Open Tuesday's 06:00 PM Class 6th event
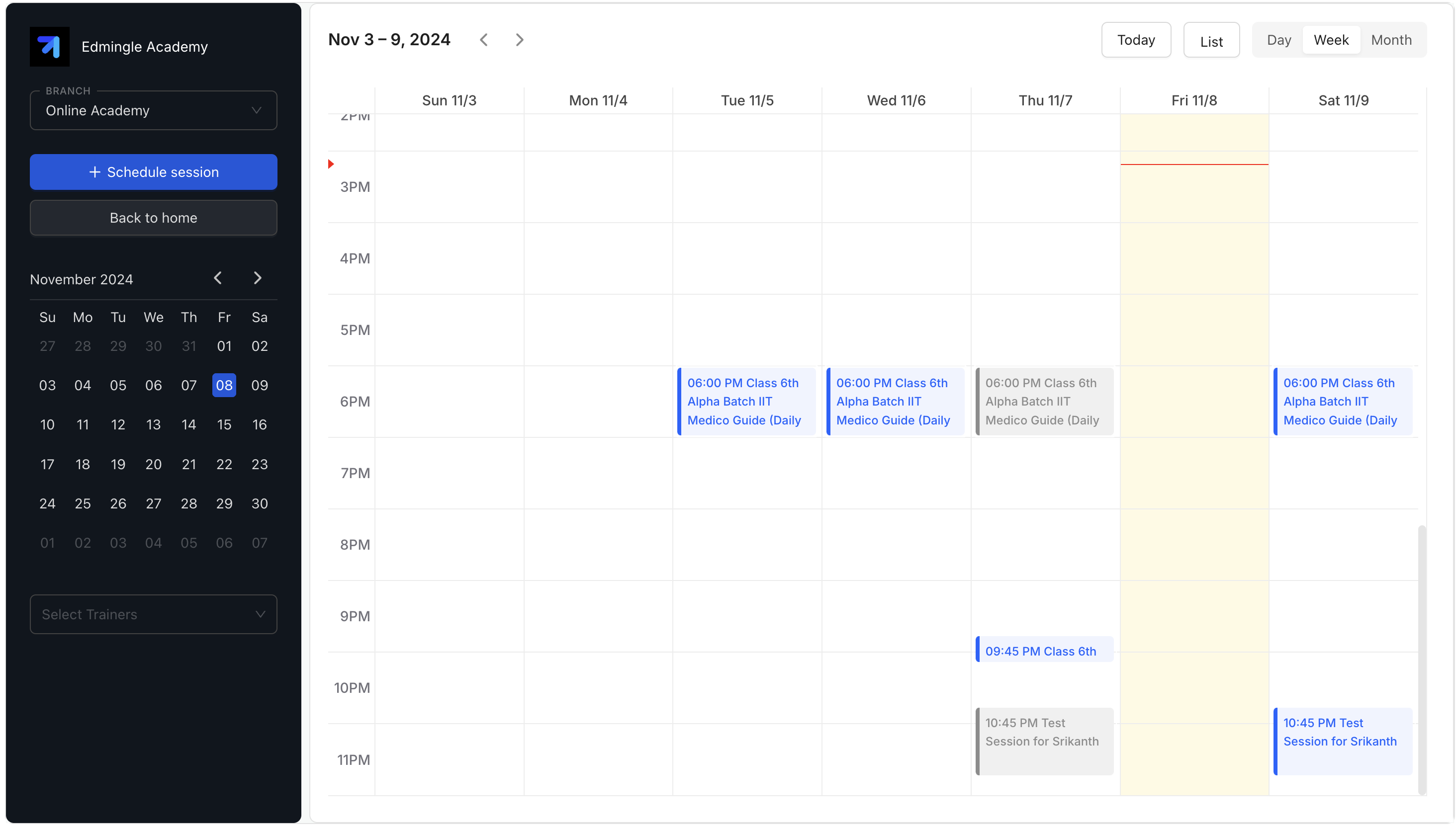The width and height of the screenshot is (1456, 828). pos(746,402)
